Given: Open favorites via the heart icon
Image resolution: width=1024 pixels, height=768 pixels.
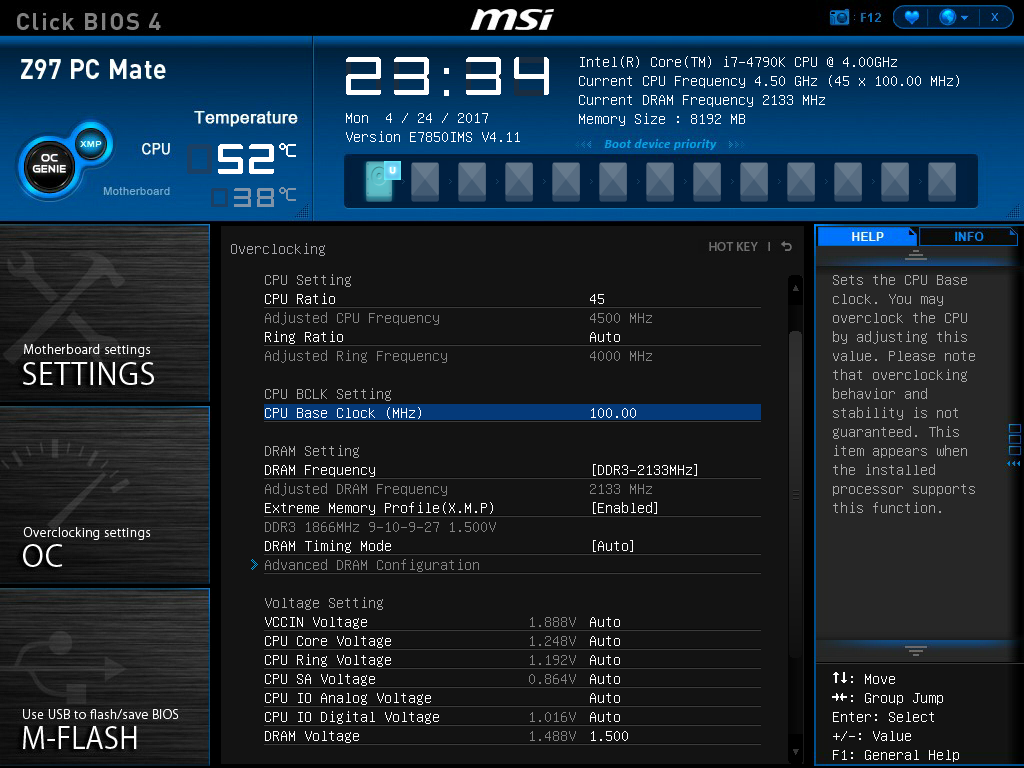Looking at the screenshot, I should [x=912, y=17].
